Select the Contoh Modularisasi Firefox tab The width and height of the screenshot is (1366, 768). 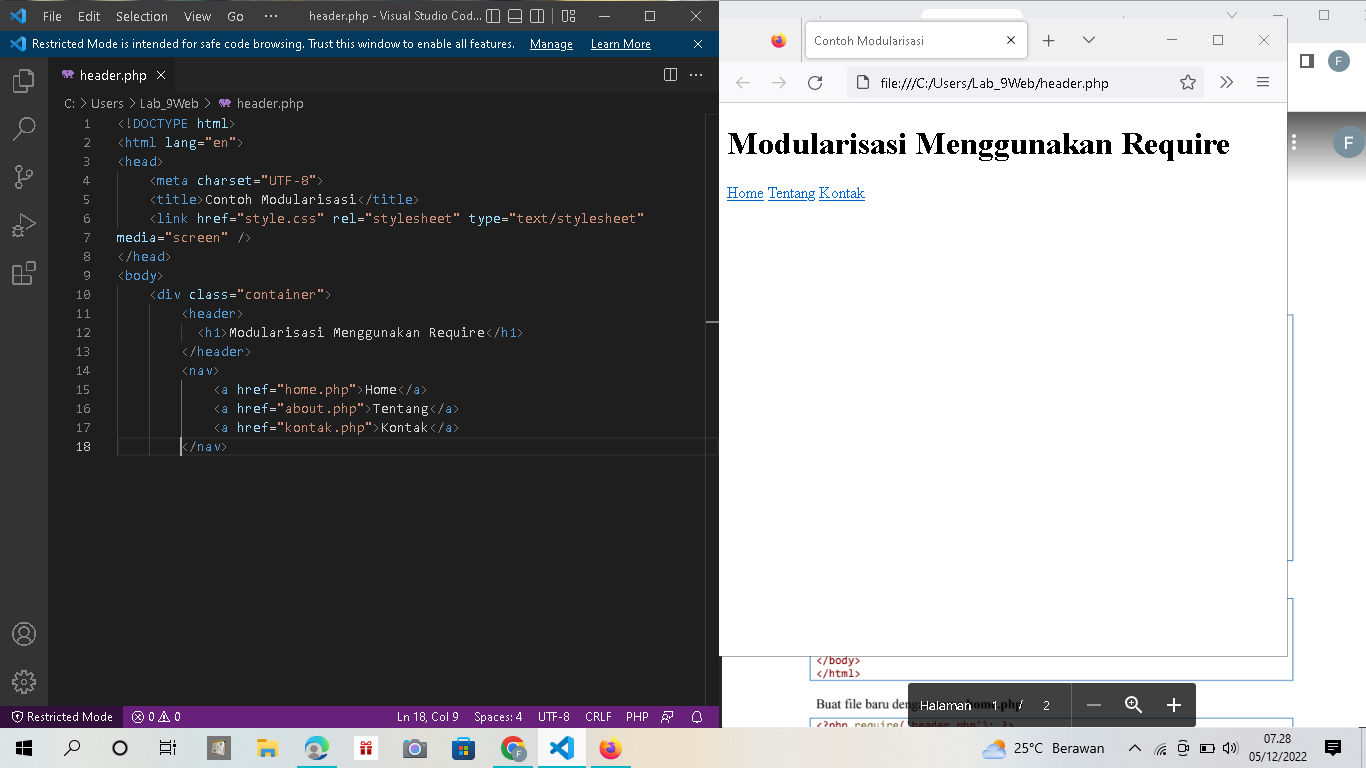pyautogui.click(x=915, y=40)
